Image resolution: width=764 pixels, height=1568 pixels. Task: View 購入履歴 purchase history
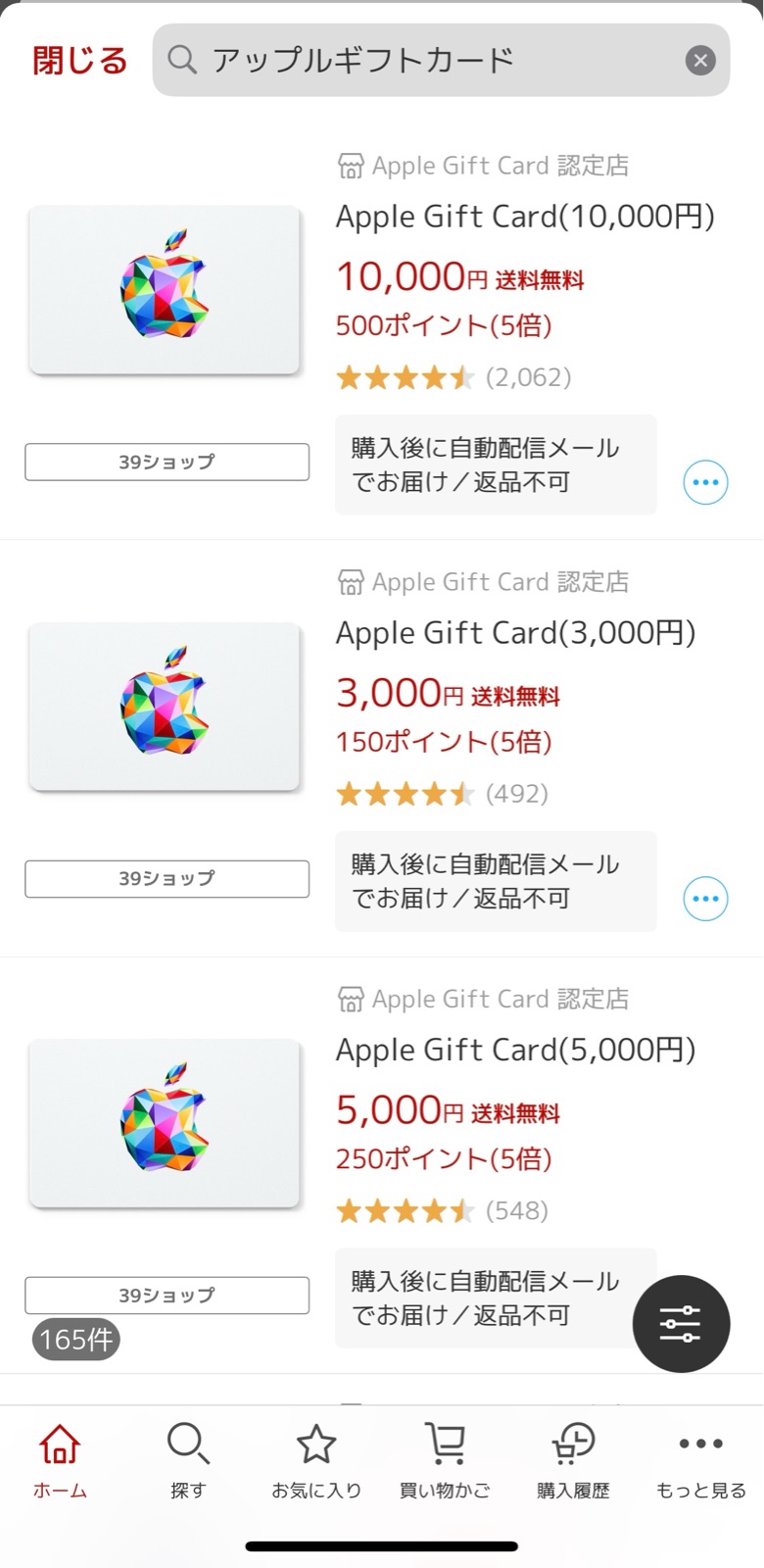(x=573, y=1460)
